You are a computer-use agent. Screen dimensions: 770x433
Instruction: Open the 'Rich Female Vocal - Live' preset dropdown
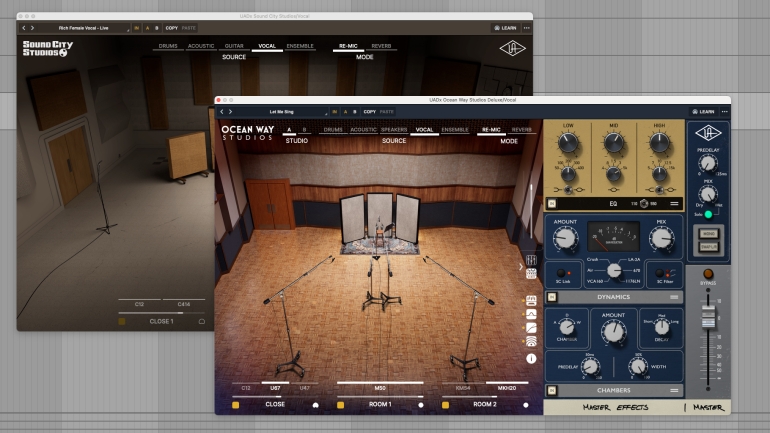point(83,28)
